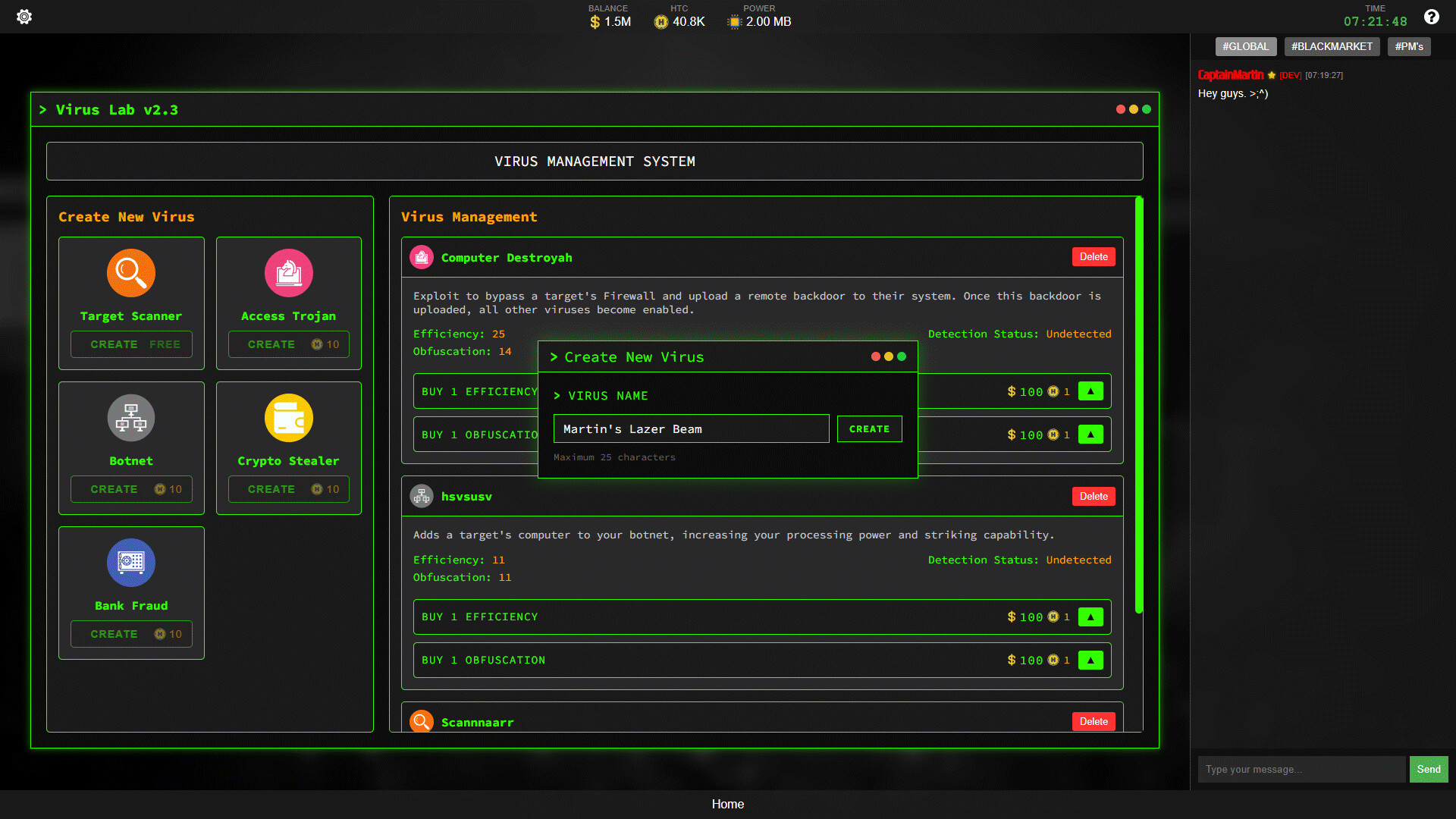Viewport: 1456px width, 819px height.
Task: Click the help question mark icon
Action: click(x=1432, y=16)
